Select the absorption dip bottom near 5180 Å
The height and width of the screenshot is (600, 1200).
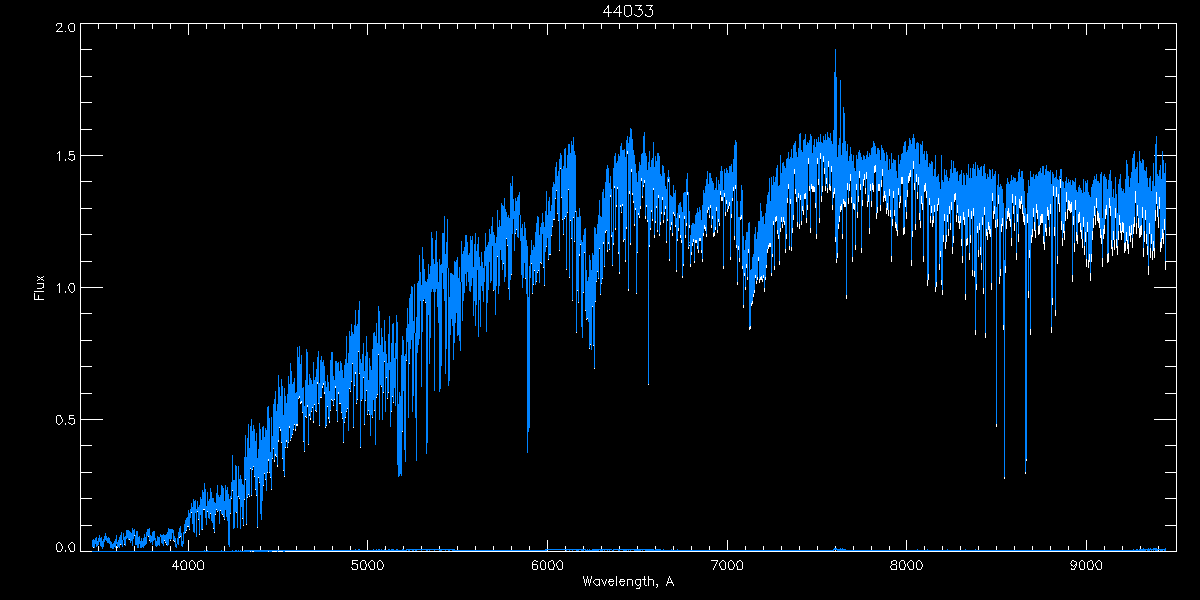tap(400, 474)
